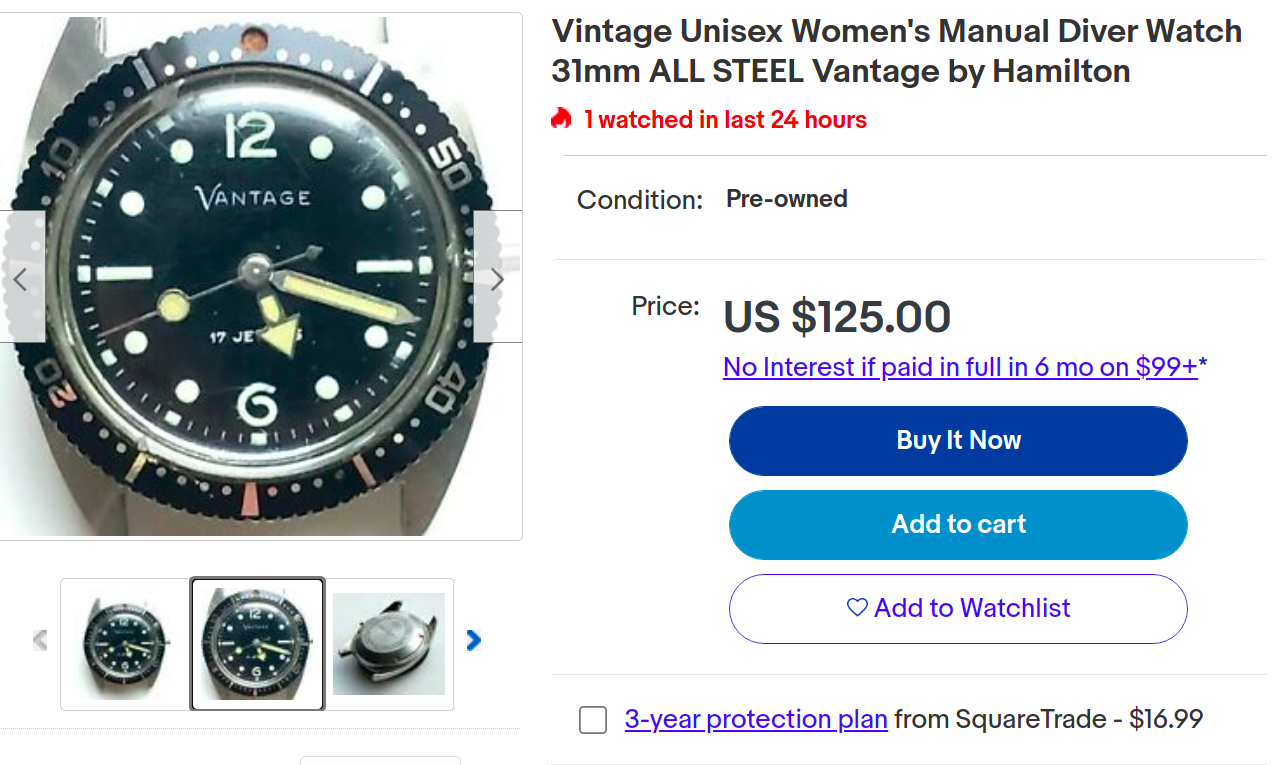The image size is (1280, 765).
Task: Select the first watch thumbnail
Action: pos(125,644)
